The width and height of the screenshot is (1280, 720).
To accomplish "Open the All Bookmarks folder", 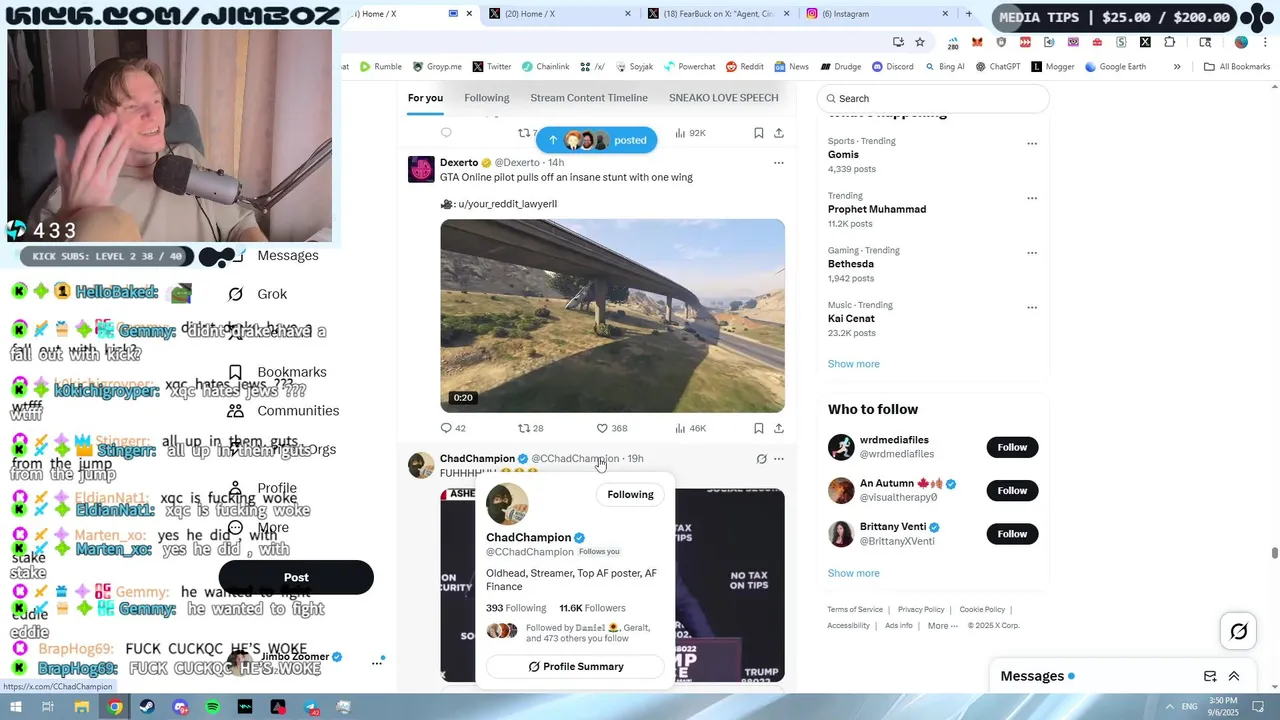I will (1237, 67).
